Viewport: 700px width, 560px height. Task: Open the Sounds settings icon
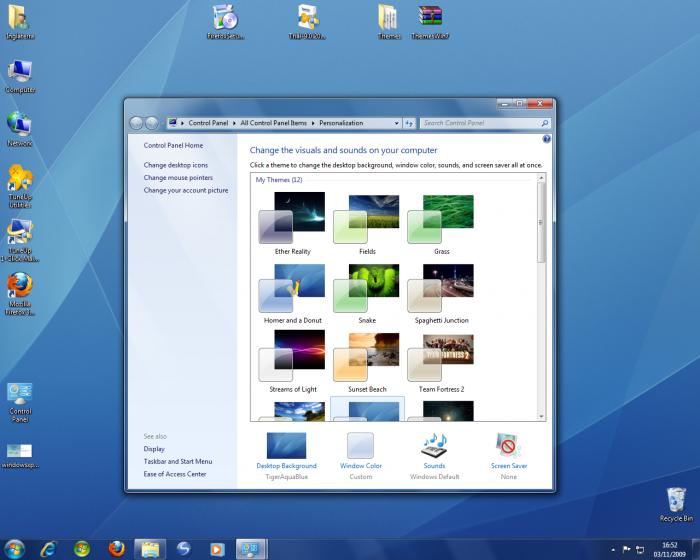click(x=434, y=445)
